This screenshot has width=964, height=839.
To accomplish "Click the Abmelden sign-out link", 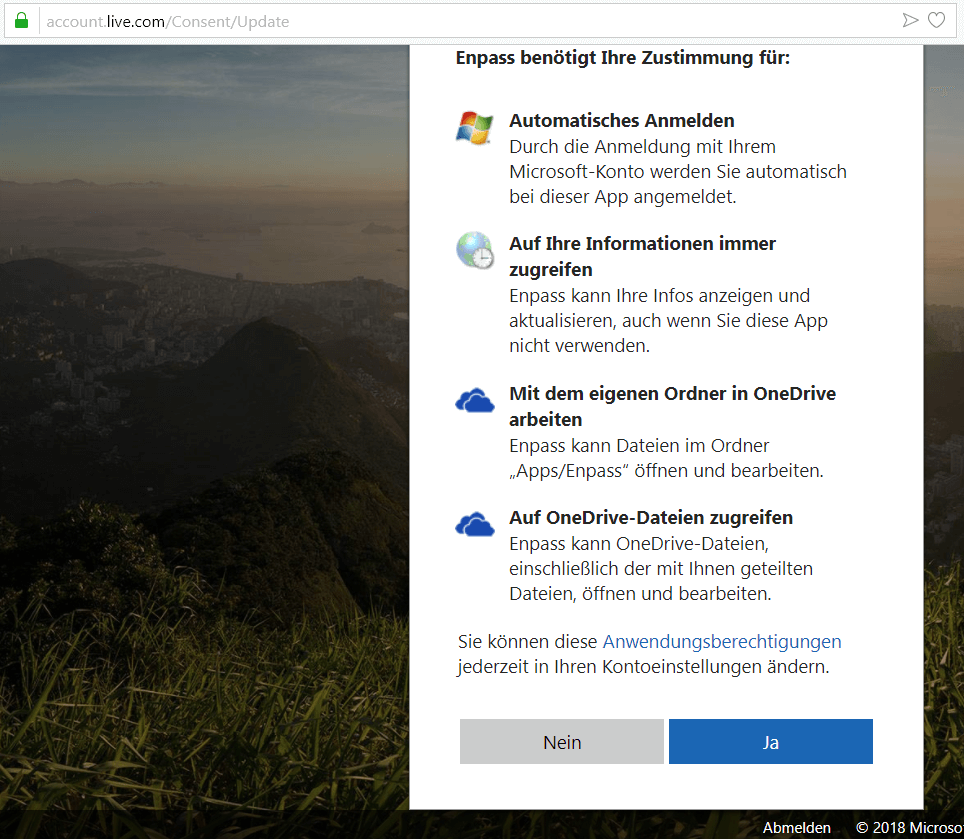I will click(x=797, y=828).
